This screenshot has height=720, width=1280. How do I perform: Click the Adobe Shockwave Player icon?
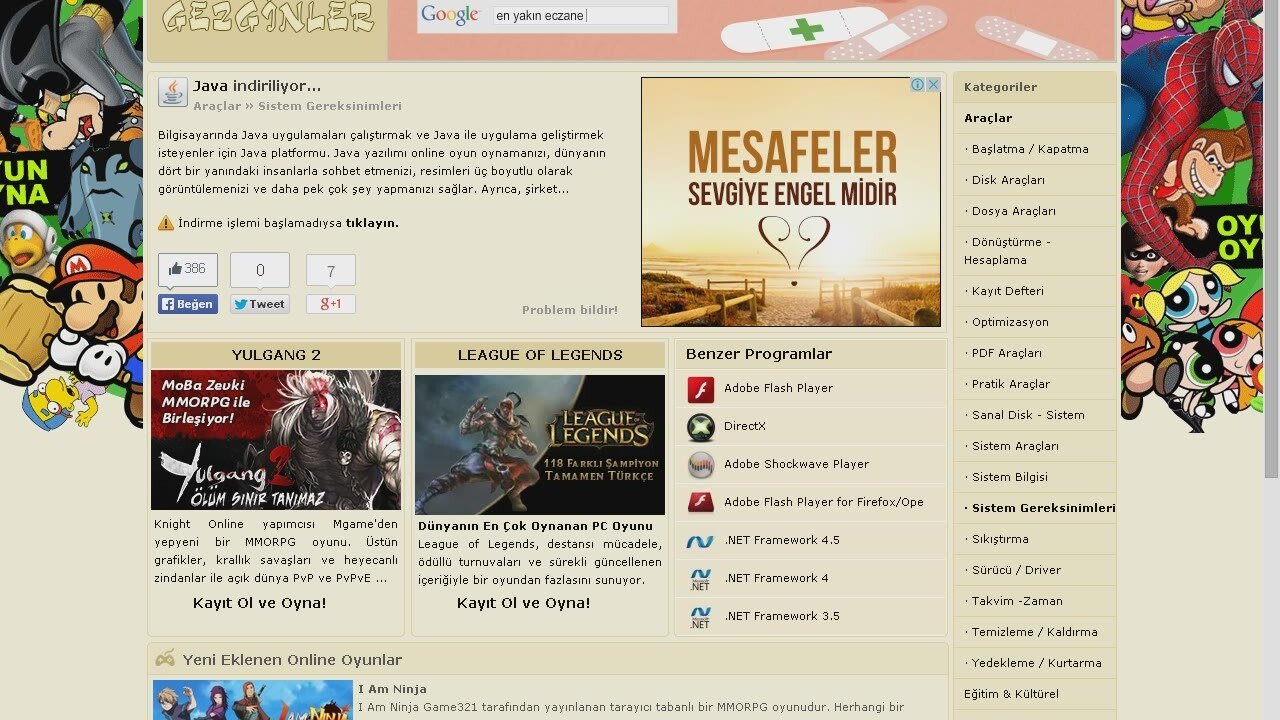click(700, 465)
